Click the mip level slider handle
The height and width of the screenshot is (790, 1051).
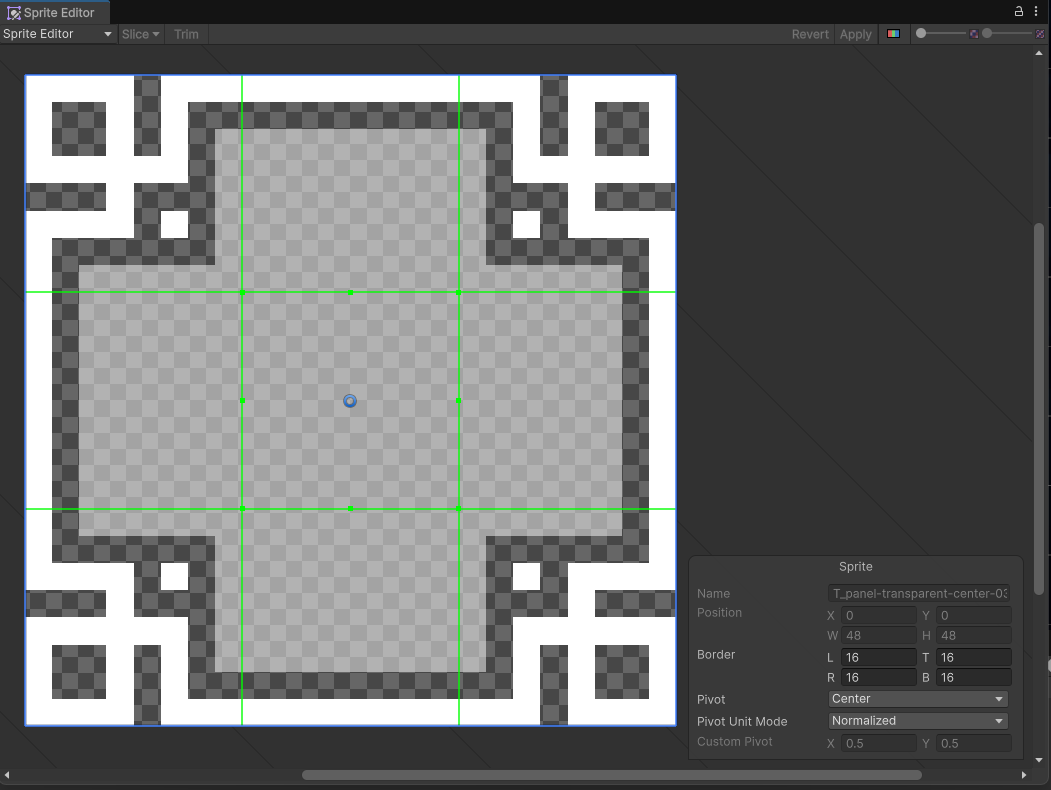921,33
